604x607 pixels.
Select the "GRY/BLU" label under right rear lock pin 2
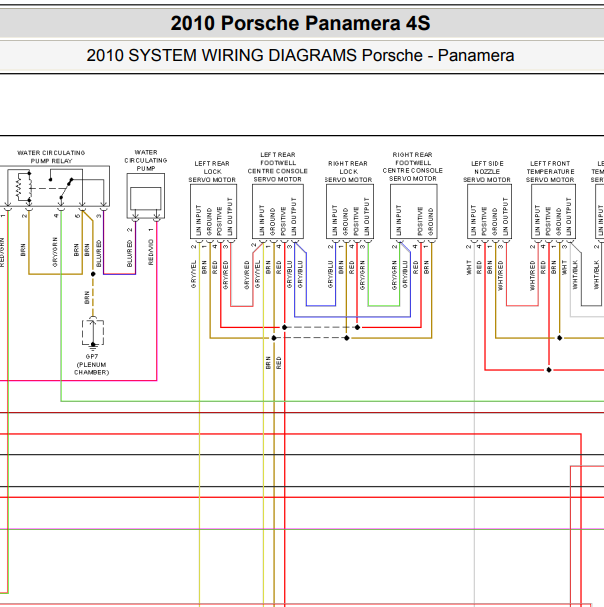(x=330, y=274)
